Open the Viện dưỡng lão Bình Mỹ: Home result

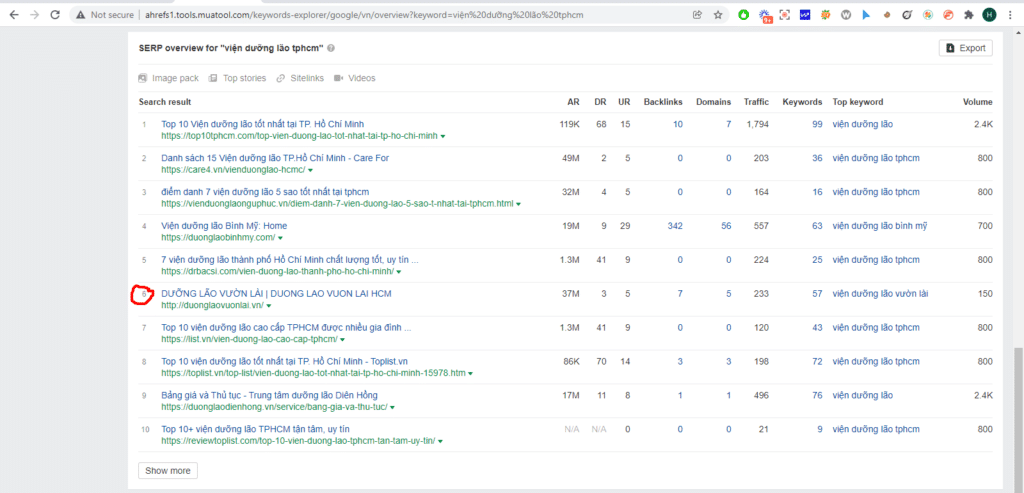[x=224, y=226]
